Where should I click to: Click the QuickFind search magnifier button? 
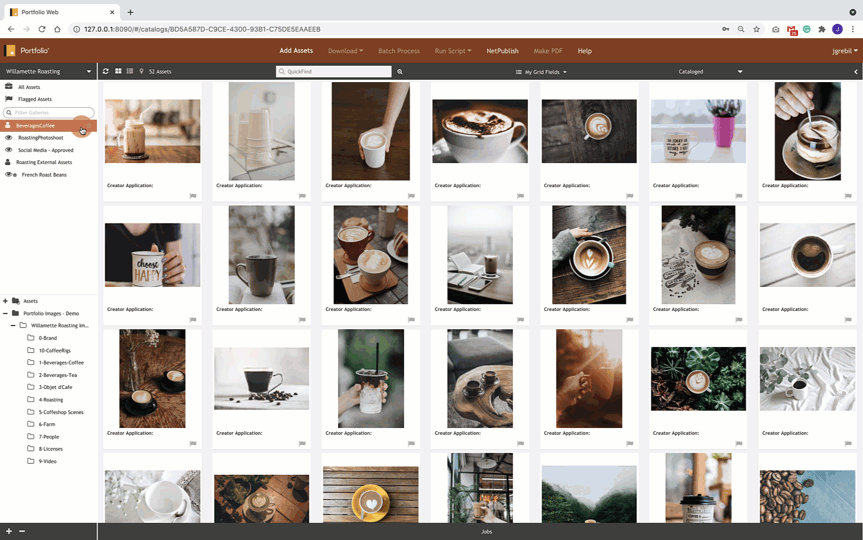(x=400, y=72)
